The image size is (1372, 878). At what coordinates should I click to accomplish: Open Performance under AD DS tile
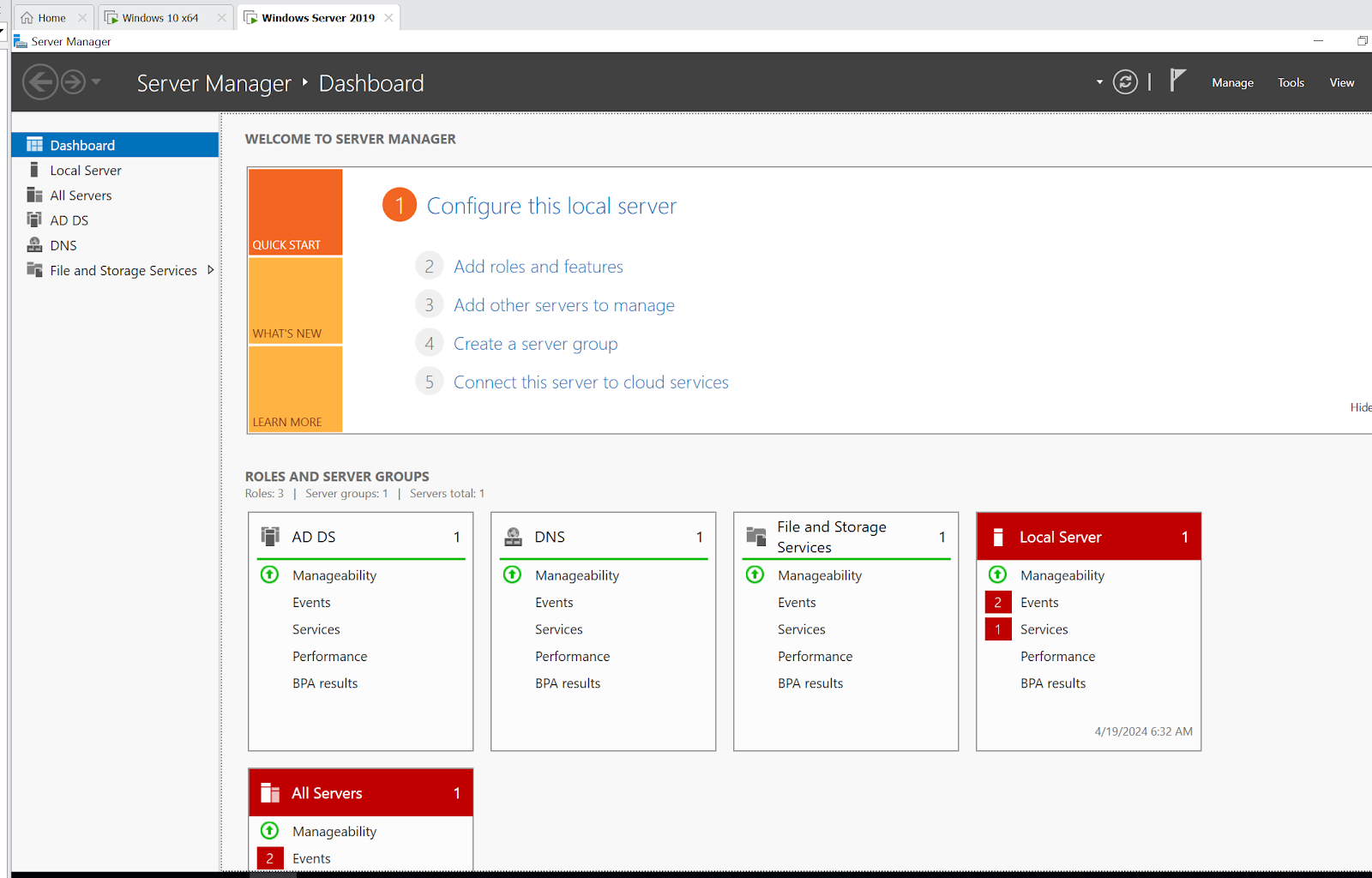click(329, 656)
